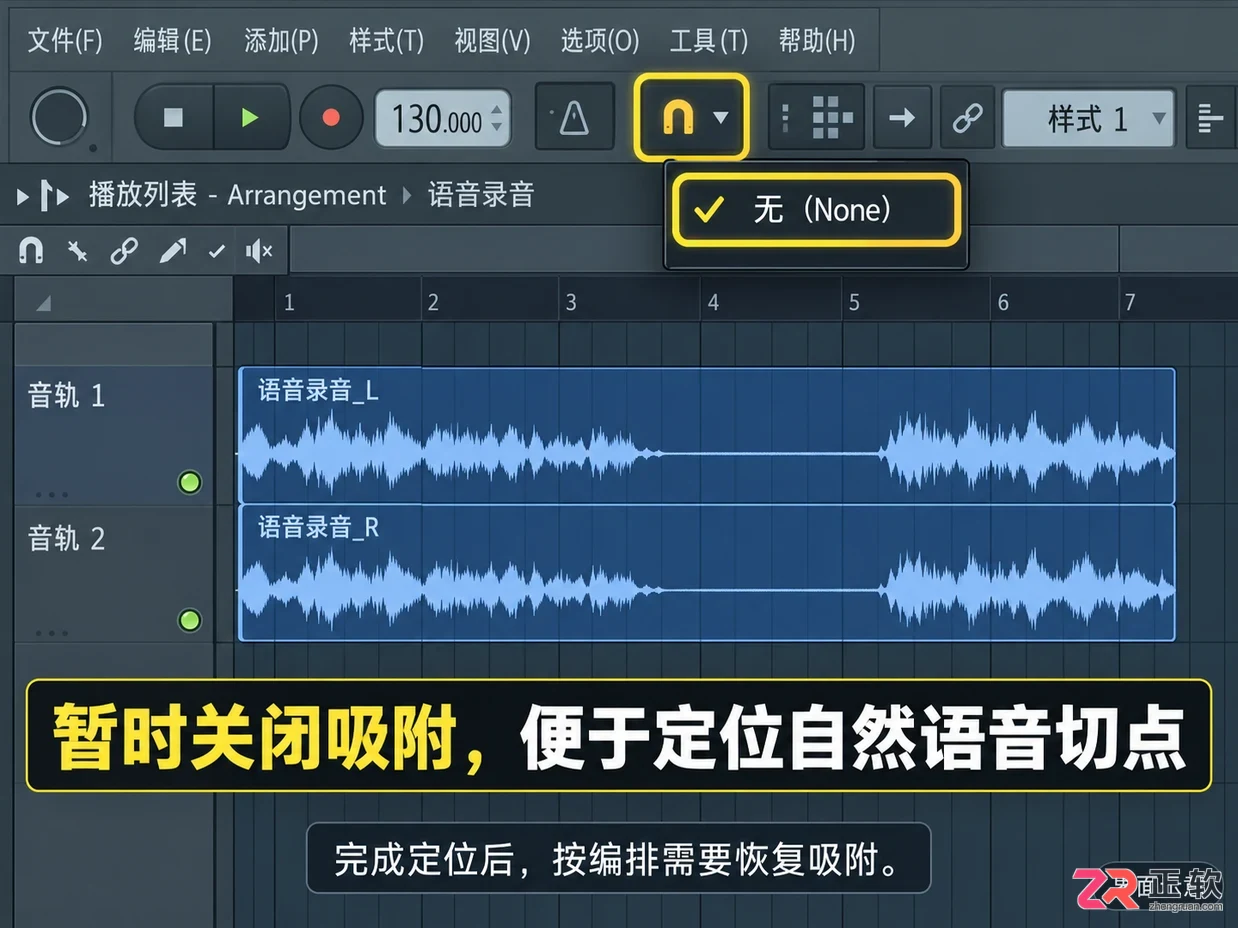Click the pin icon in playlist tools
Image resolution: width=1238 pixels, height=928 pixels.
point(77,250)
